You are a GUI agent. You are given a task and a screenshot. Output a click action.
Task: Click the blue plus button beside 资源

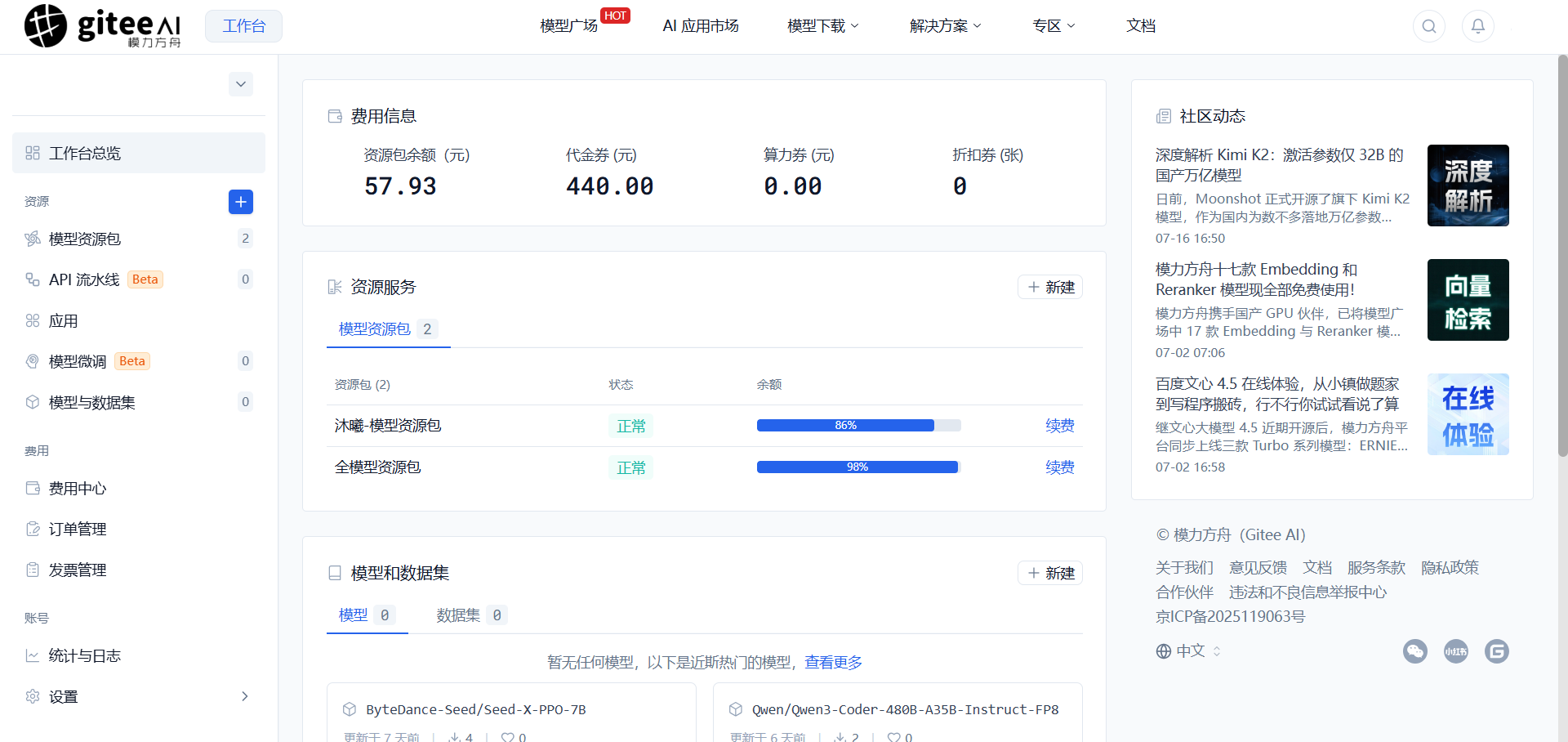tap(241, 202)
